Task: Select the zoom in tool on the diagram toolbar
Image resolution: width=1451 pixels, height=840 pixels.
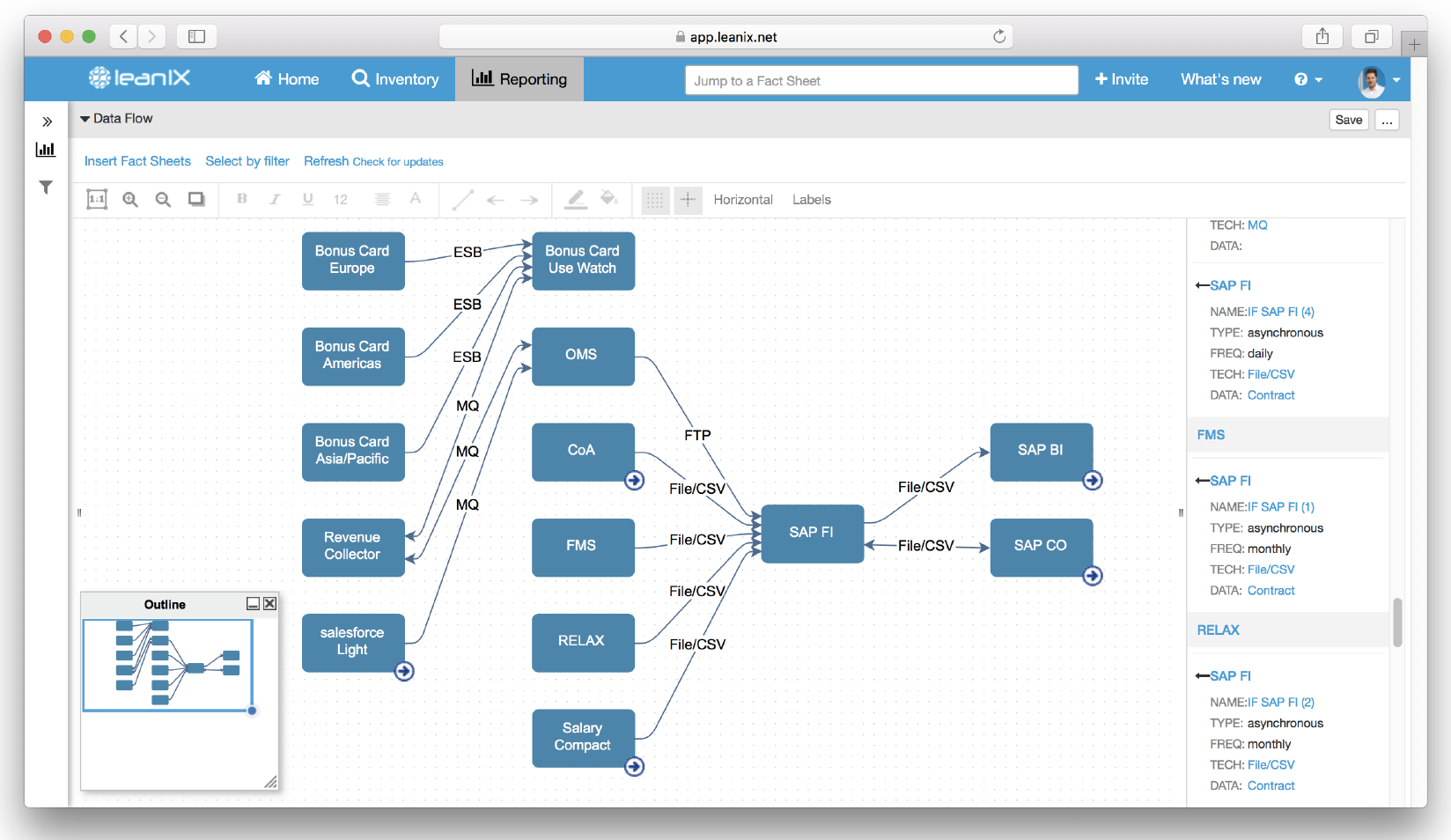Action: coord(130,200)
